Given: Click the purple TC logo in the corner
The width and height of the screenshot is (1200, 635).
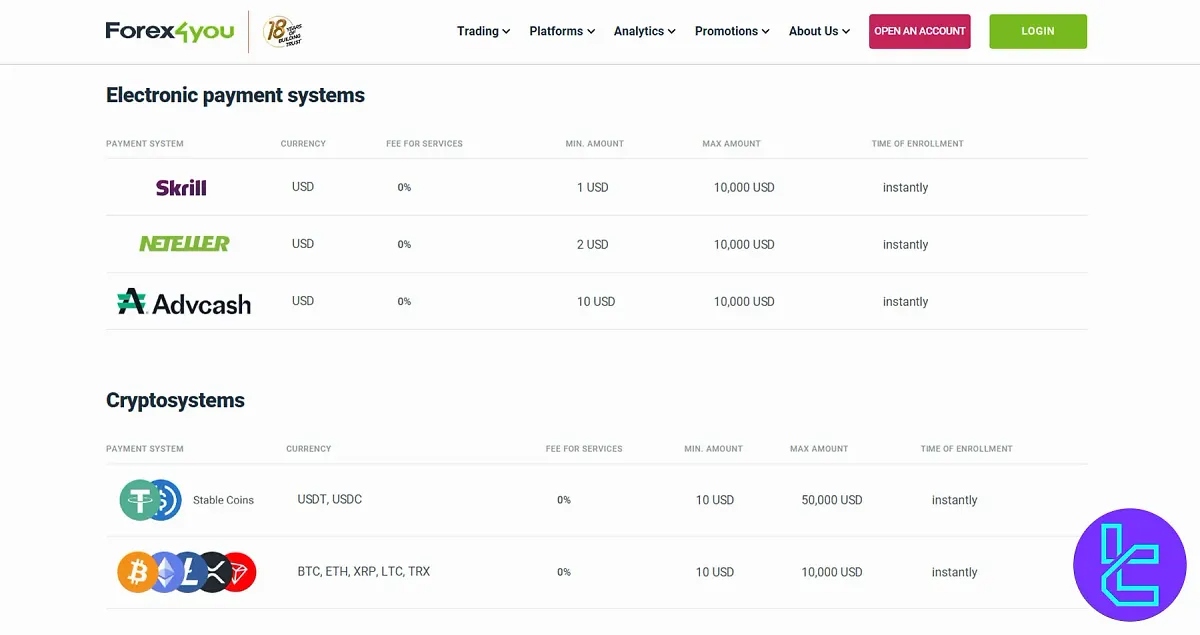Looking at the screenshot, I should (x=1129, y=564).
